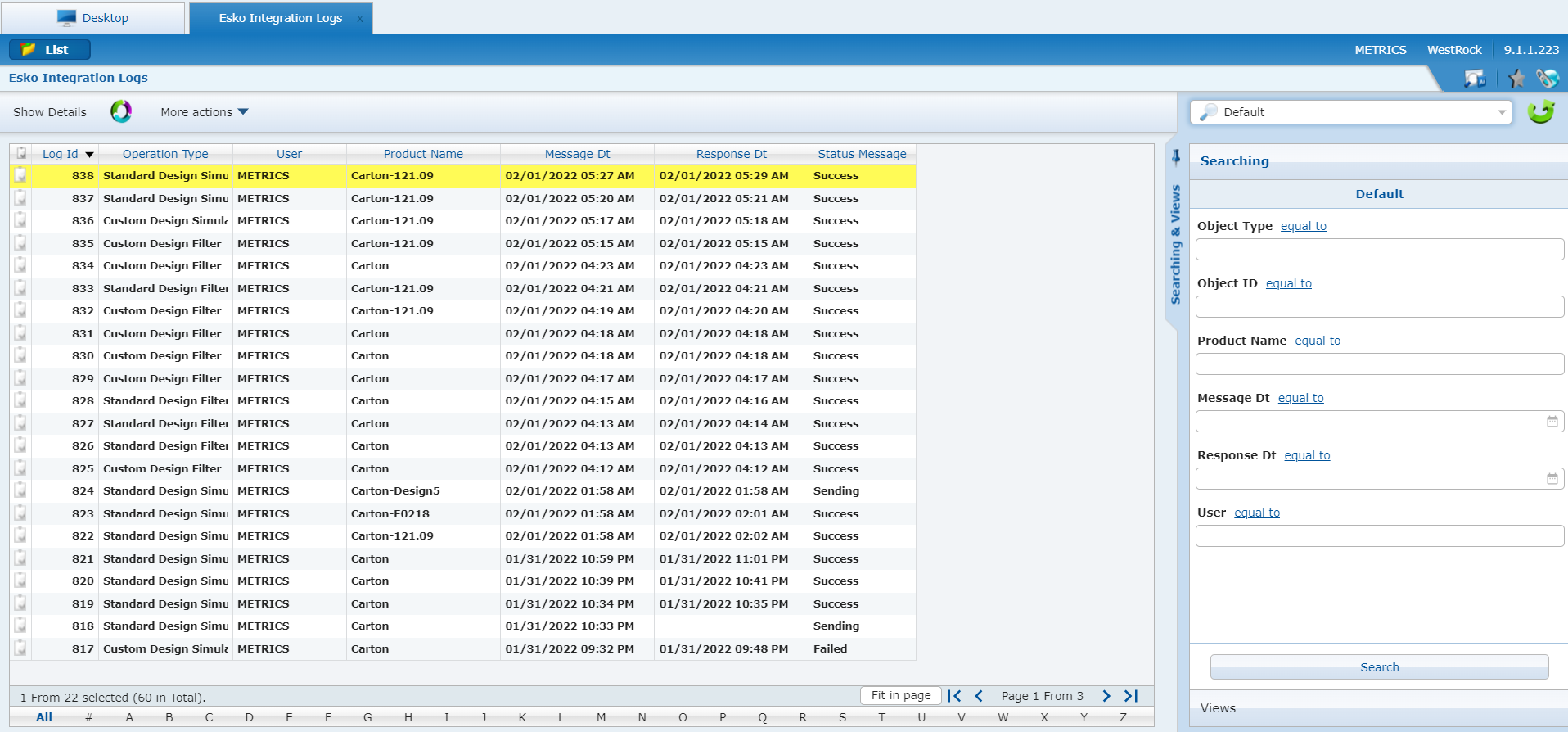The width and height of the screenshot is (1568, 732).
Task: Click the folder icon in List button
Action: pos(29,49)
